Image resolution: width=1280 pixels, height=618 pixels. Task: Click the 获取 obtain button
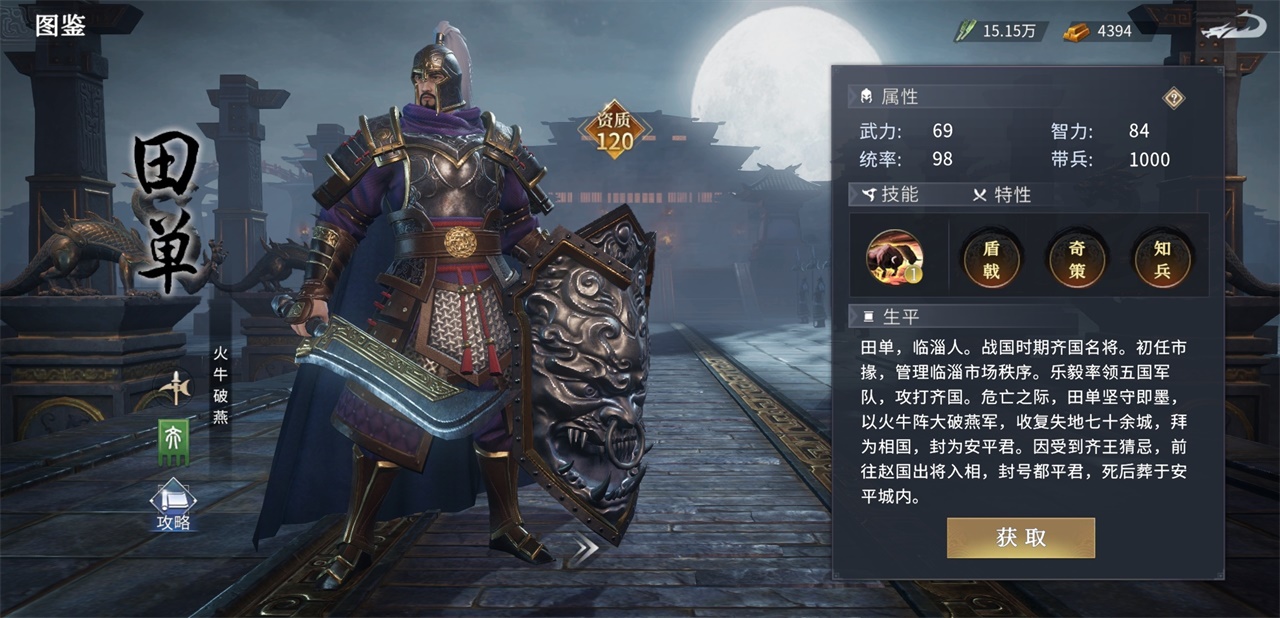pyautogui.click(x=1021, y=537)
